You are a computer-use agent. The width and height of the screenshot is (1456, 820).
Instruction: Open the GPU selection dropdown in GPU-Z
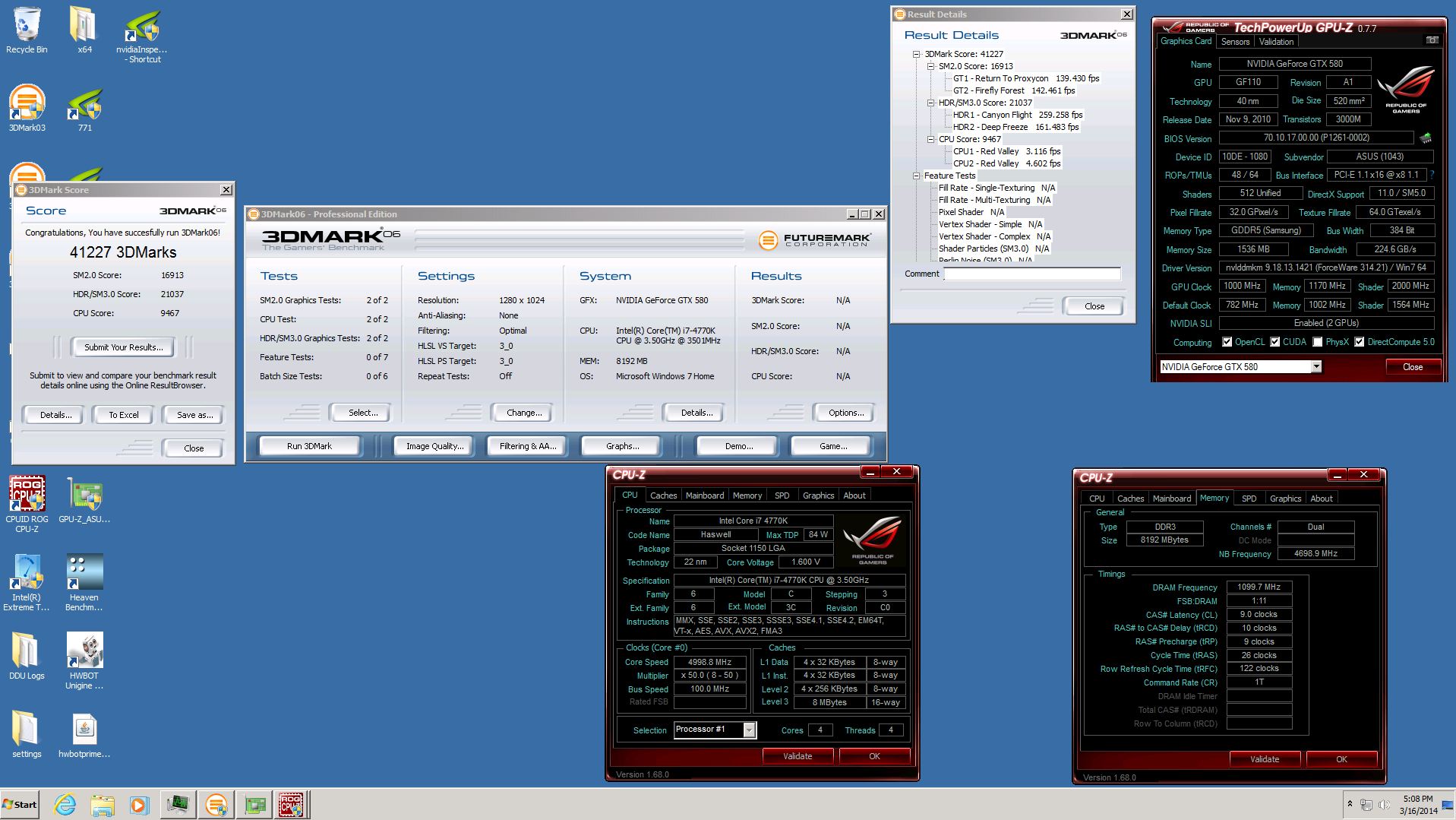coord(1316,366)
